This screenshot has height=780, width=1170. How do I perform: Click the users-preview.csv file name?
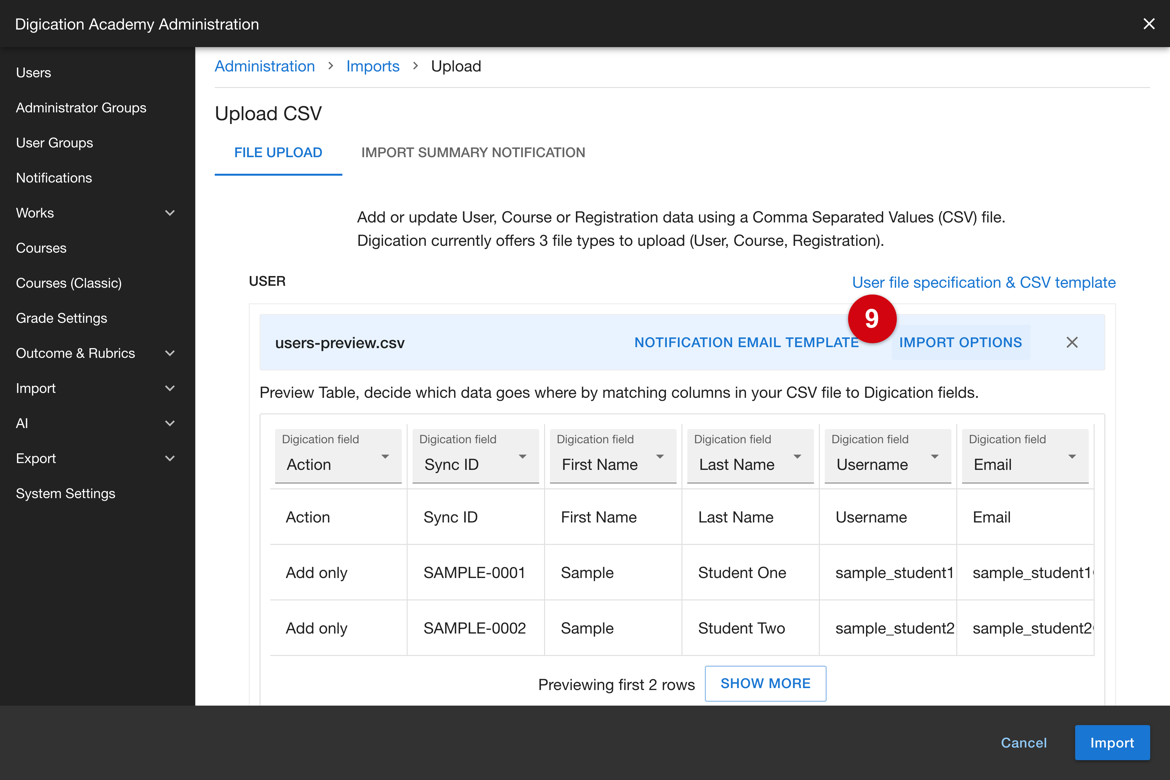click(x=340, y=343)
